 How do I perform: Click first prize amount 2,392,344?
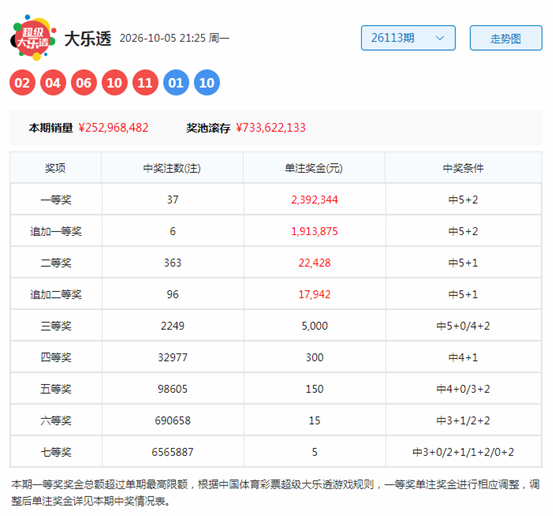pyautogui.click(x=314, y=200)
